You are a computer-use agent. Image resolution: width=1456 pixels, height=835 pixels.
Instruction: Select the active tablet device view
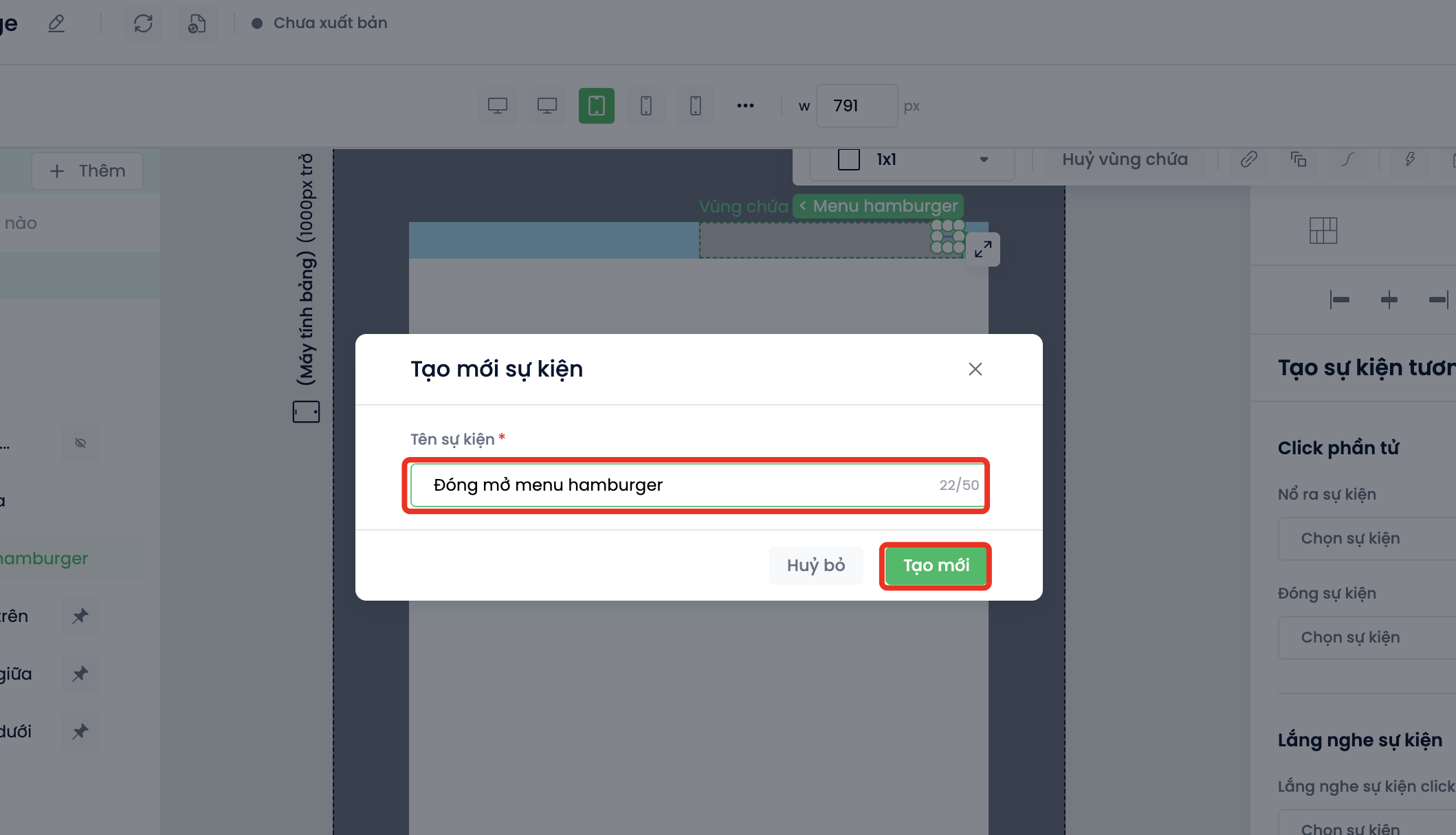tap(596, 106)
